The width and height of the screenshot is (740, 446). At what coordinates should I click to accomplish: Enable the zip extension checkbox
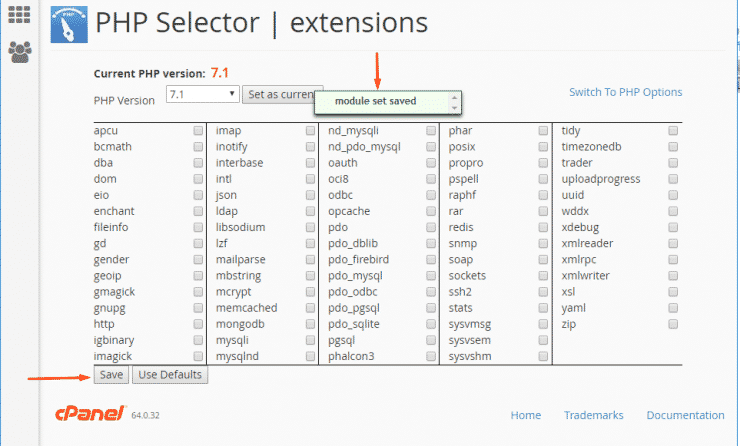point(673,324)
